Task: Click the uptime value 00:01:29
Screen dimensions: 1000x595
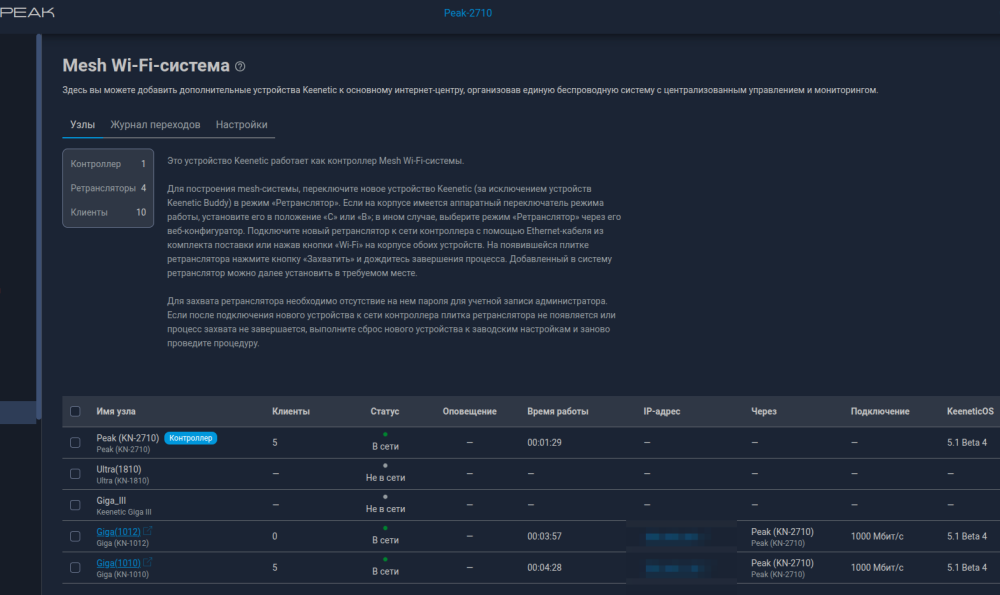Action: (544, 443)
